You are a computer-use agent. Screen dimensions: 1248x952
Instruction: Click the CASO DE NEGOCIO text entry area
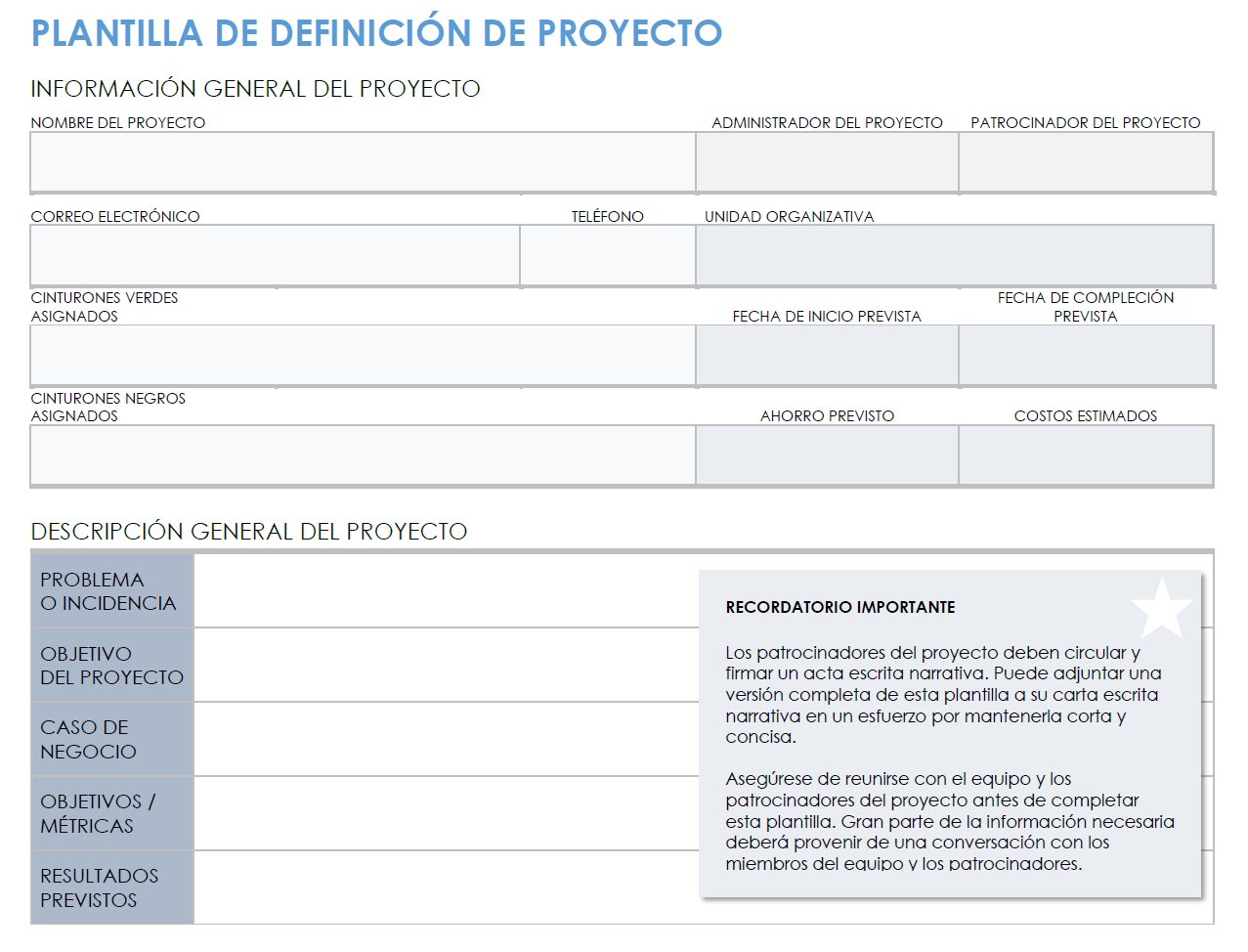440,739
